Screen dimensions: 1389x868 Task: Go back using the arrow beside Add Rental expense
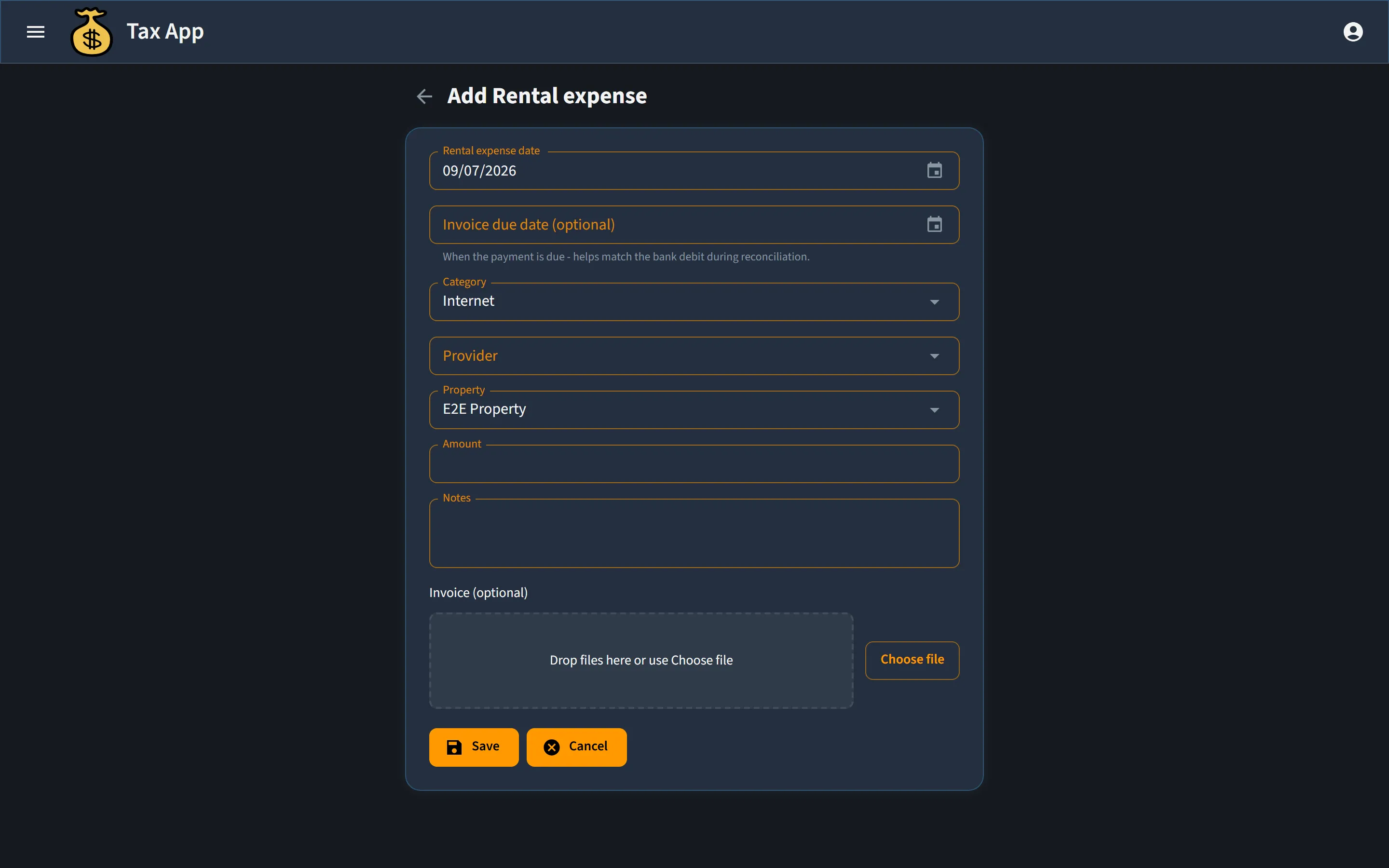pos(424,96)
